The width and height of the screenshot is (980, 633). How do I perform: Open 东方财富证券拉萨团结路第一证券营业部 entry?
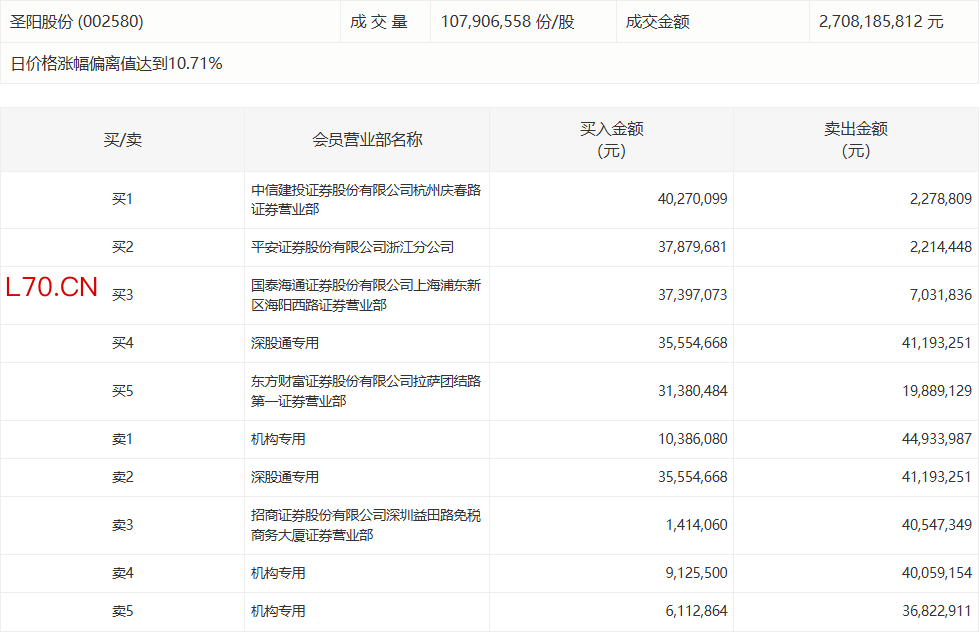click(x=365, y=391)
